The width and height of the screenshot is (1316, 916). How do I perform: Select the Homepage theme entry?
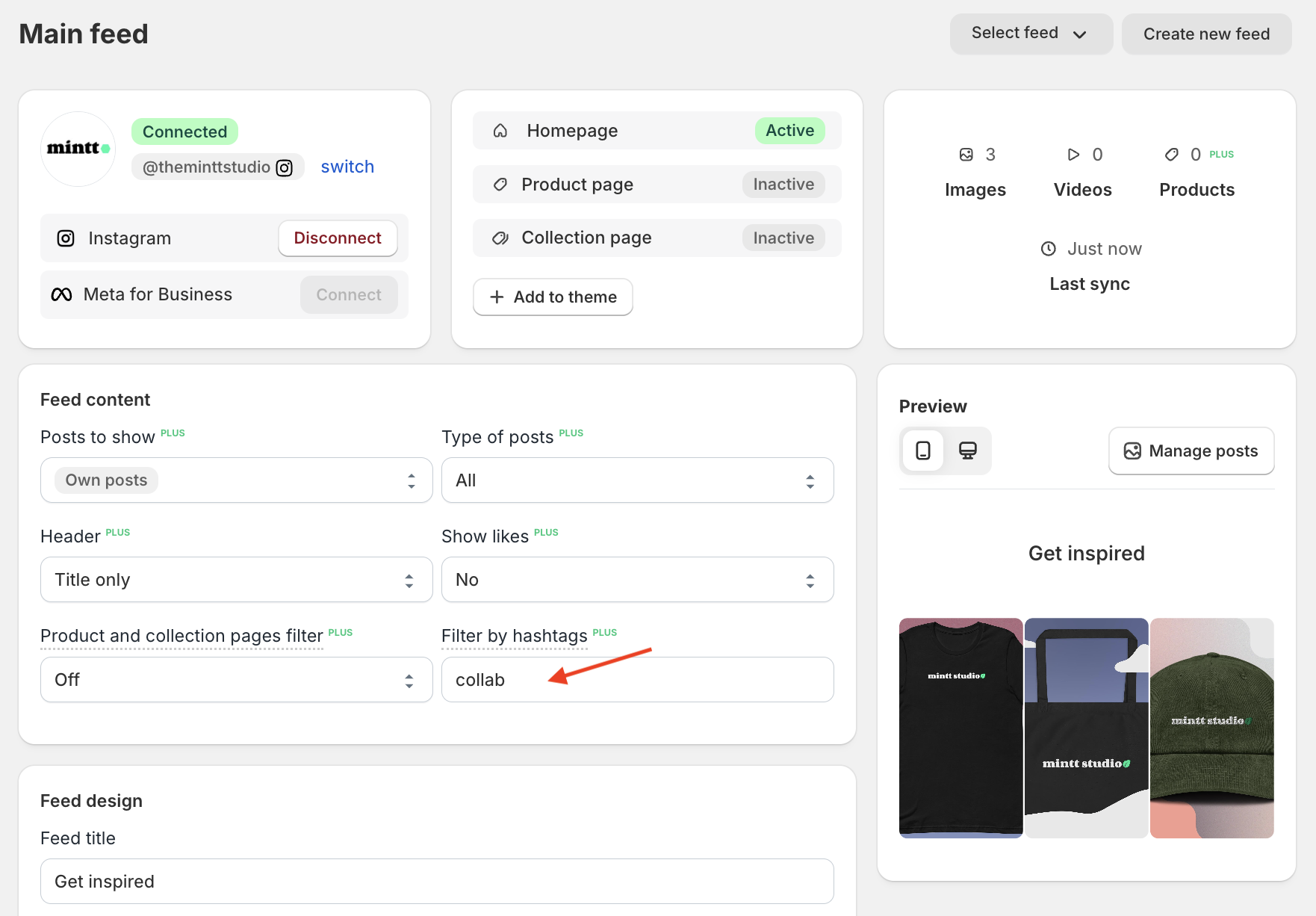[x=657, y=130]
